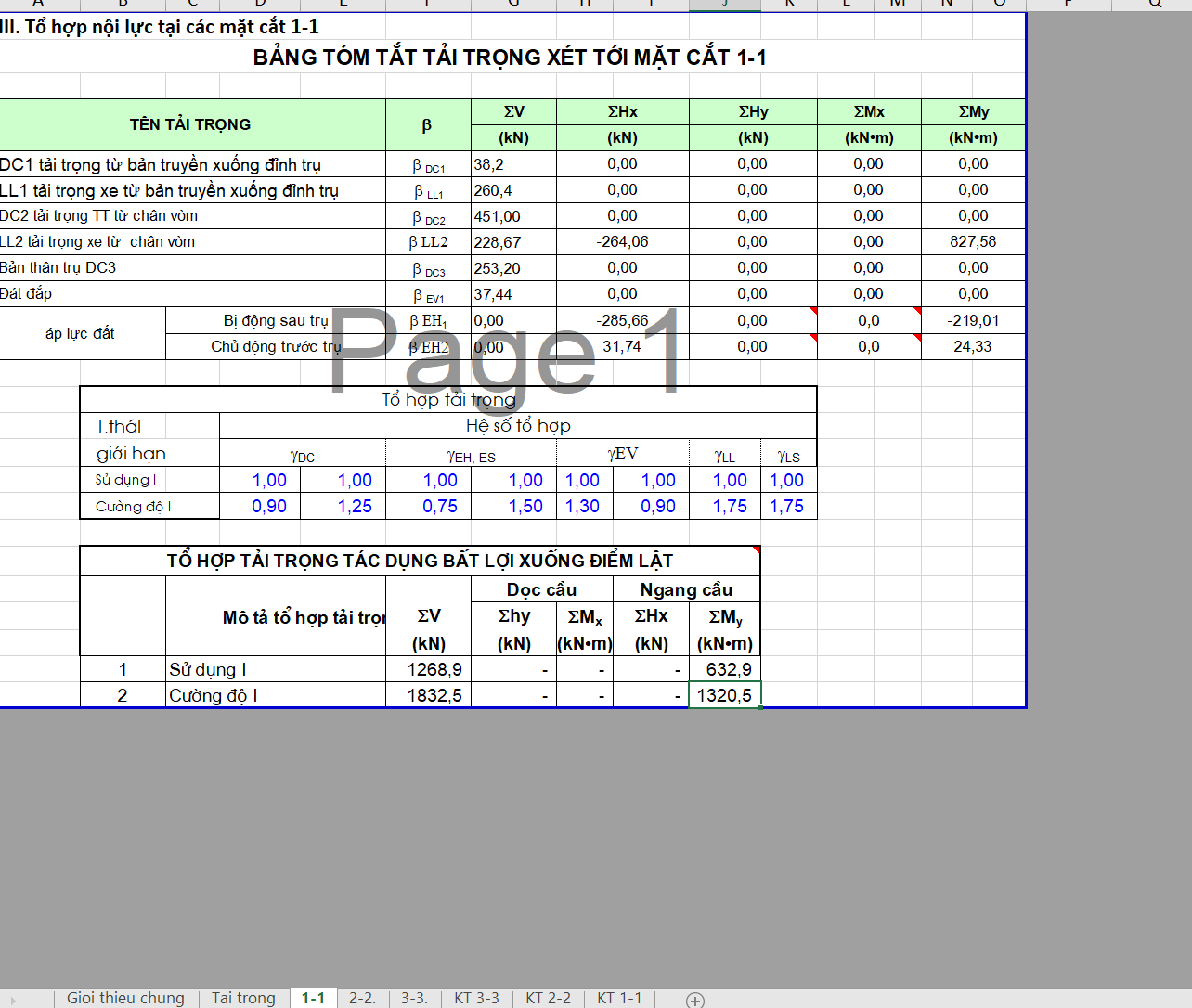Add a new sheet with plus icon
Screen dimensions: 1192x1008
point(695,1000)
